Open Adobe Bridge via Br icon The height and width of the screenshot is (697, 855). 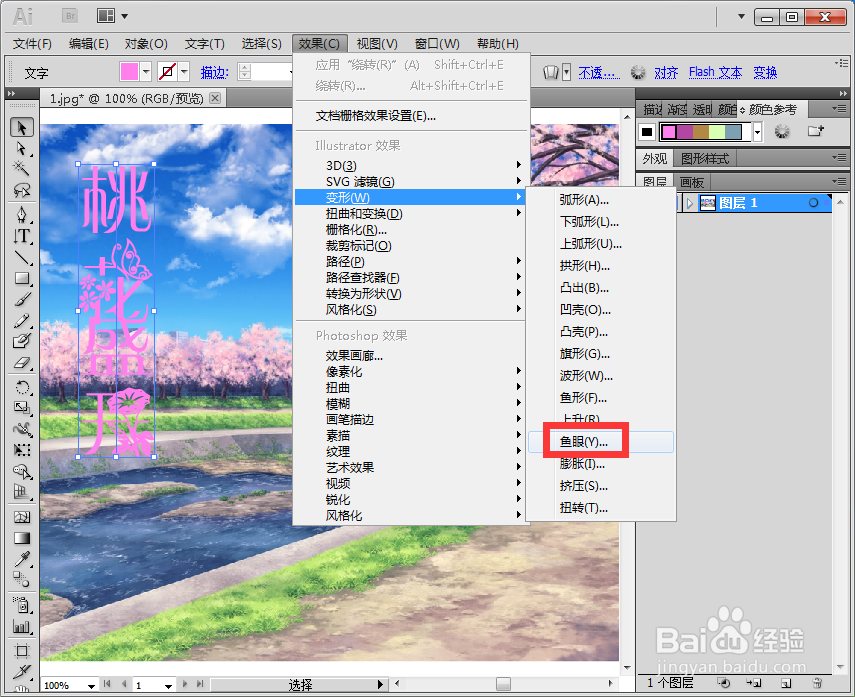click(x=70, y=16)
